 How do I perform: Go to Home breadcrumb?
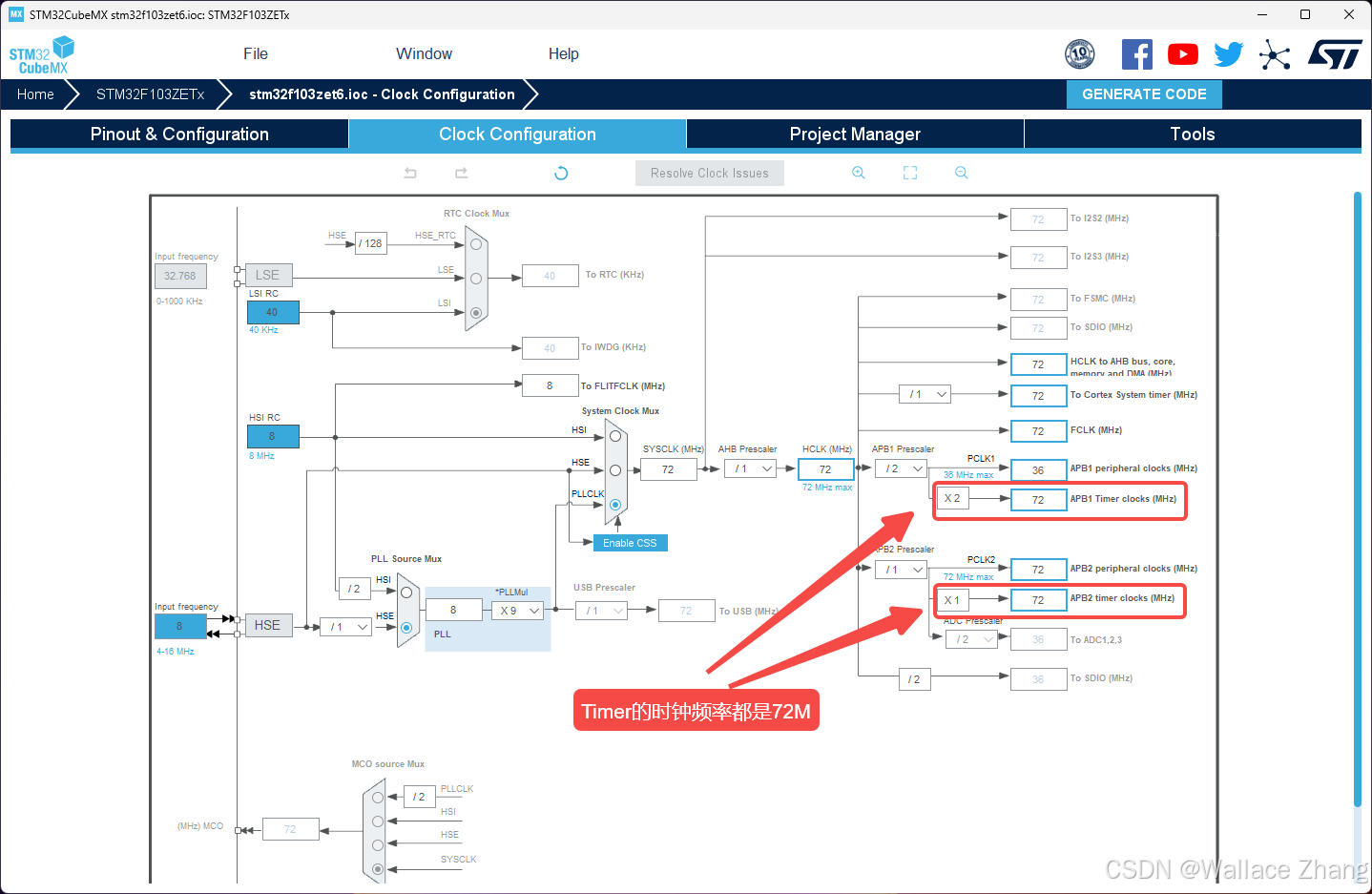(35, 94)
